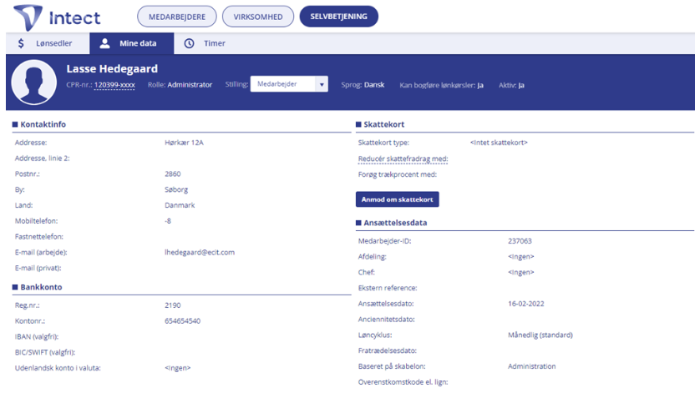Click the name Lasse Hedegaard
This screenshot has width=697, height=396.
tap(112, 69)
